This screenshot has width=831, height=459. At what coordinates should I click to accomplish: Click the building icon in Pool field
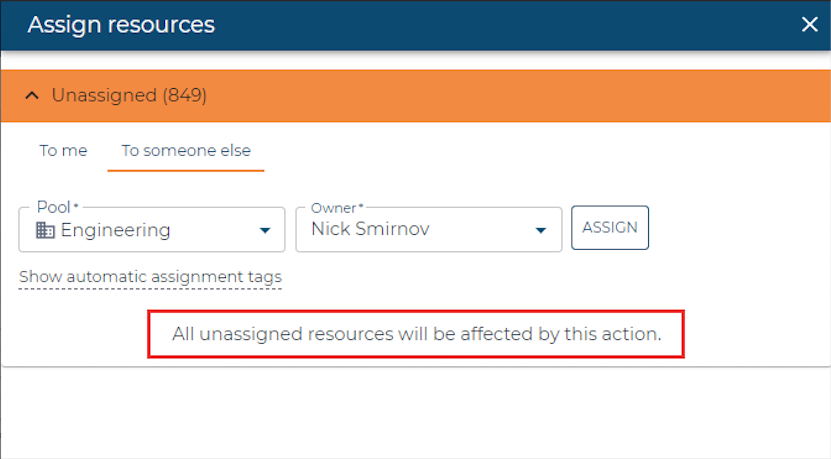tap(45, 230)
